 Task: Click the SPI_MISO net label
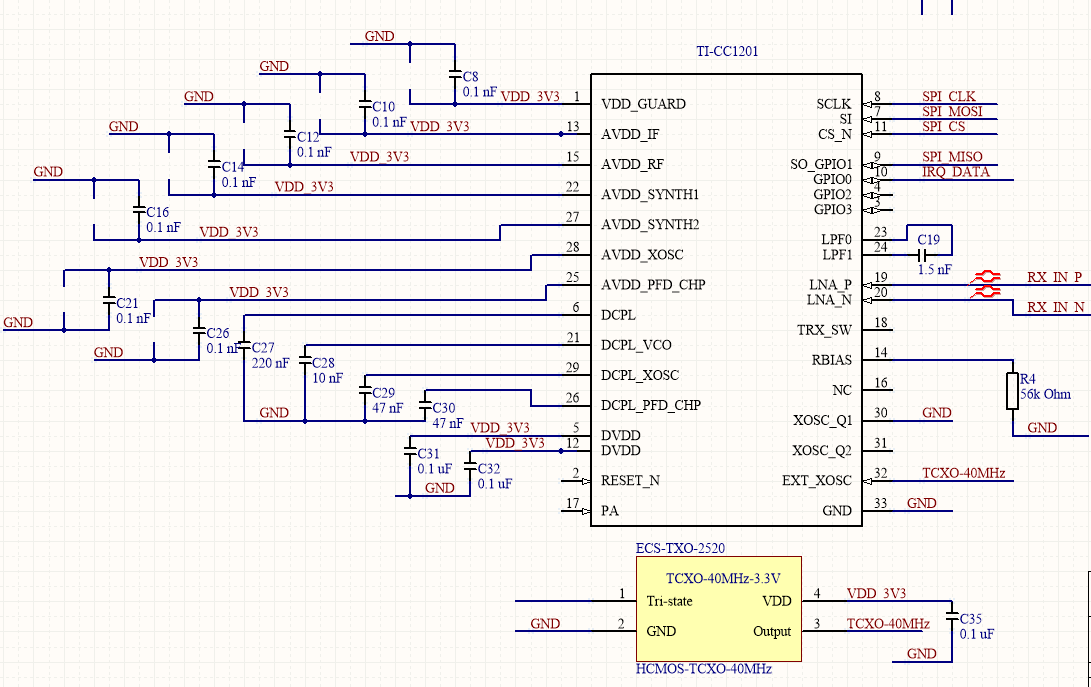[x=953, y=157]
